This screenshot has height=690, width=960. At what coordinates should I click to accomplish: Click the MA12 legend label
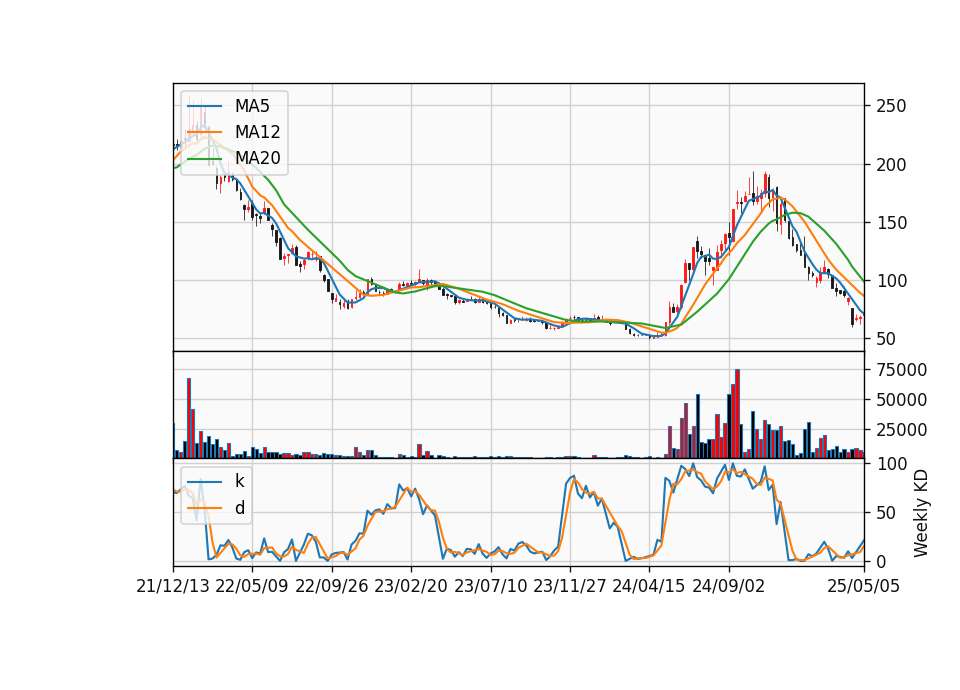[258, 132]
